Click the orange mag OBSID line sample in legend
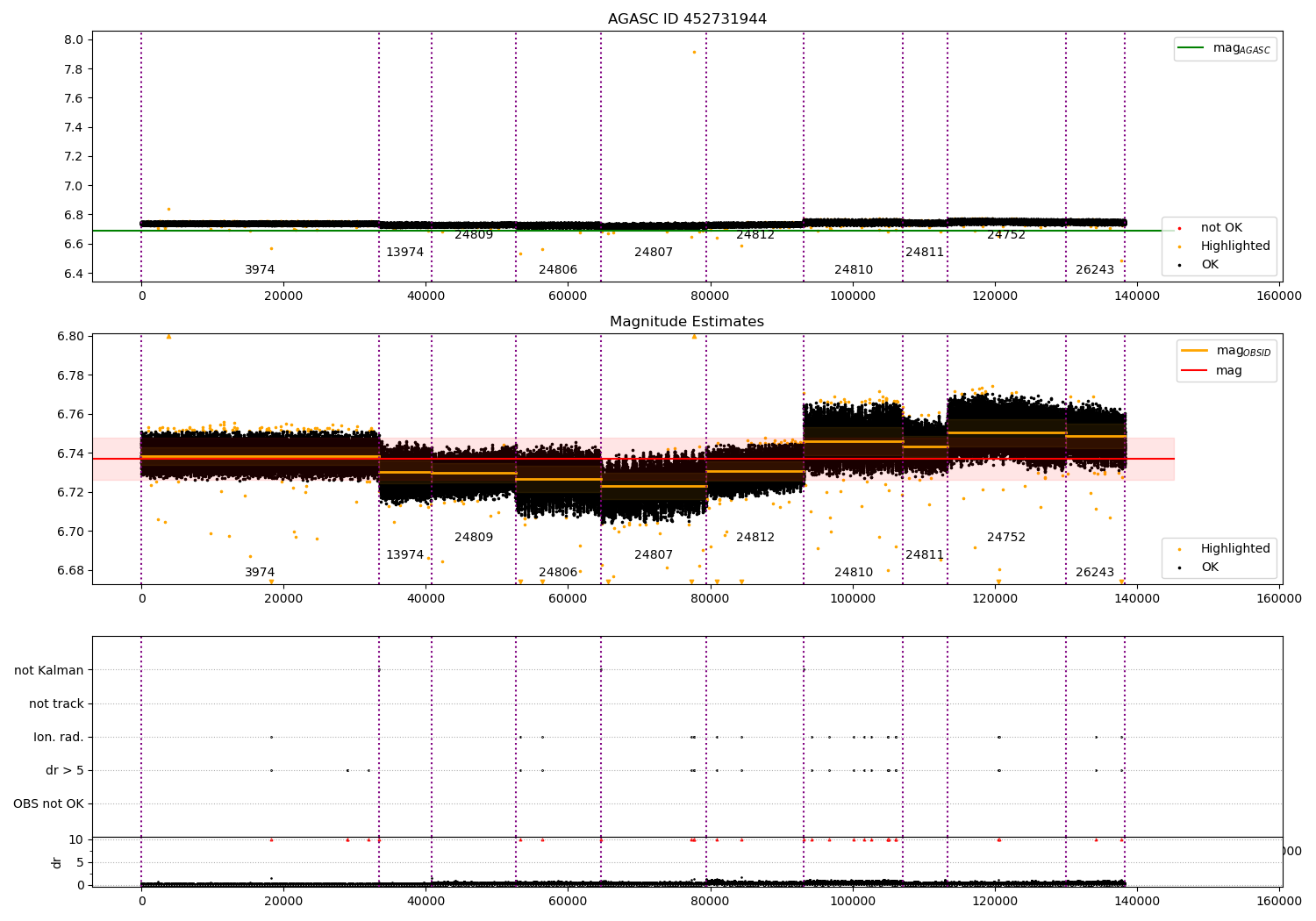 1194,351
